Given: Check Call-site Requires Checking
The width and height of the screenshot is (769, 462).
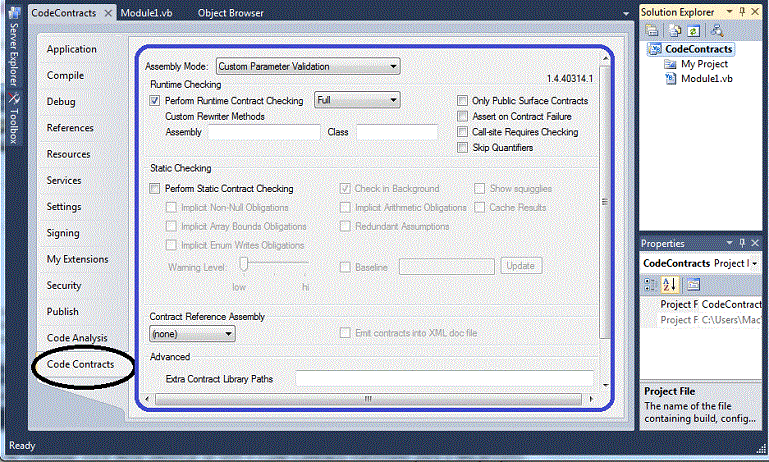Looking at the screenshot, I should (x=462, y=131).
